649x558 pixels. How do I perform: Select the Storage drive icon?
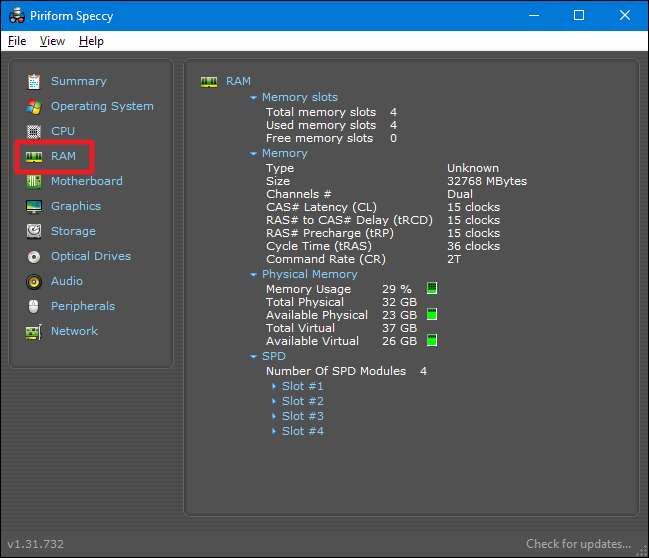34,231
